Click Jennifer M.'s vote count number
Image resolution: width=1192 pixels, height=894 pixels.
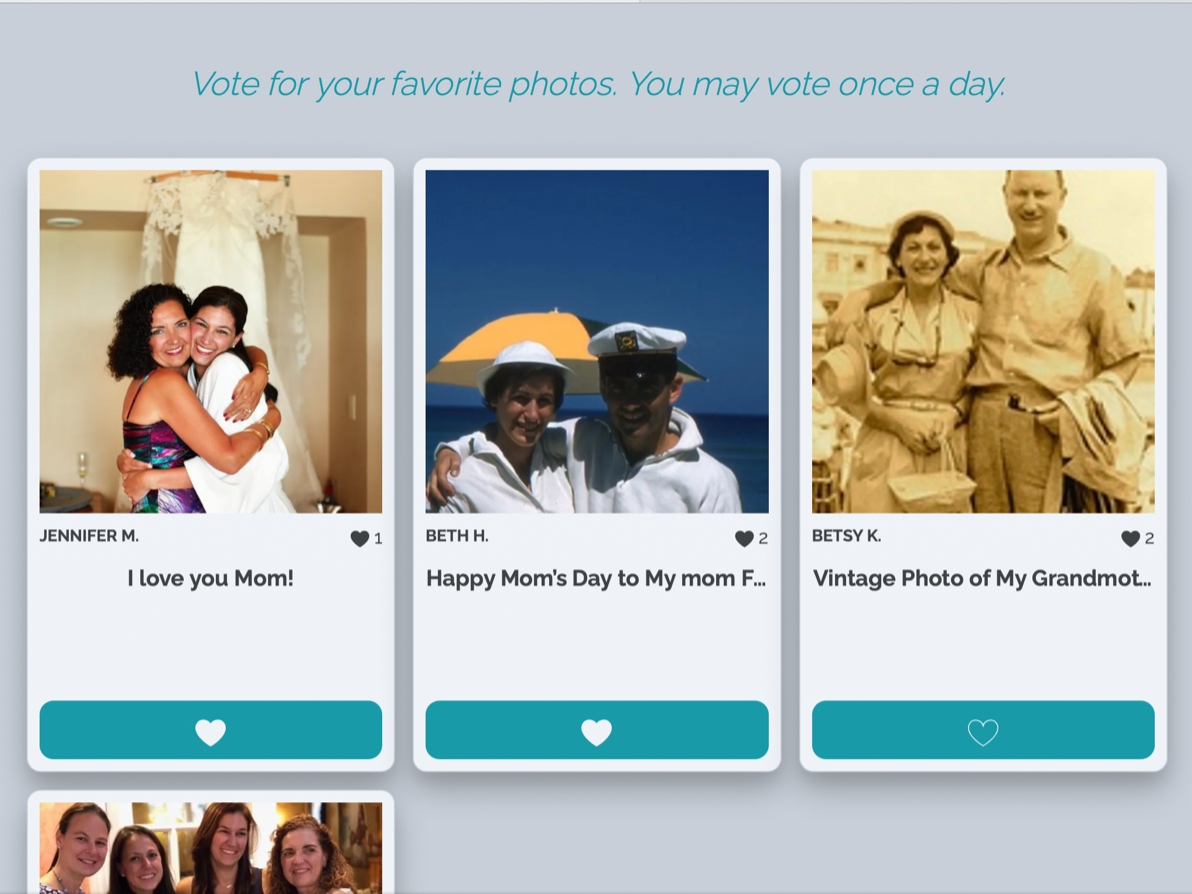(378, 539)
